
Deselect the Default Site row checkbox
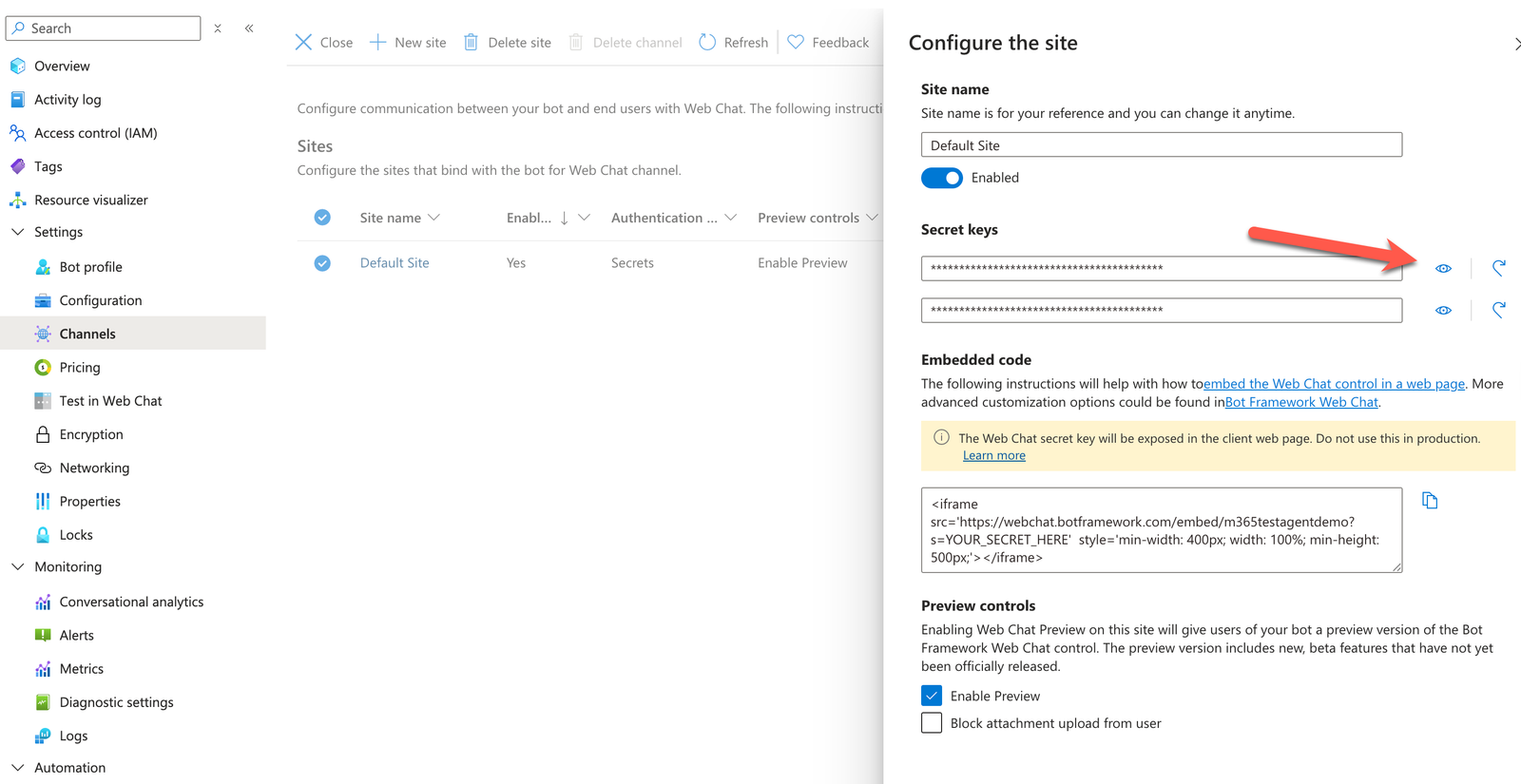pos(322,263)
